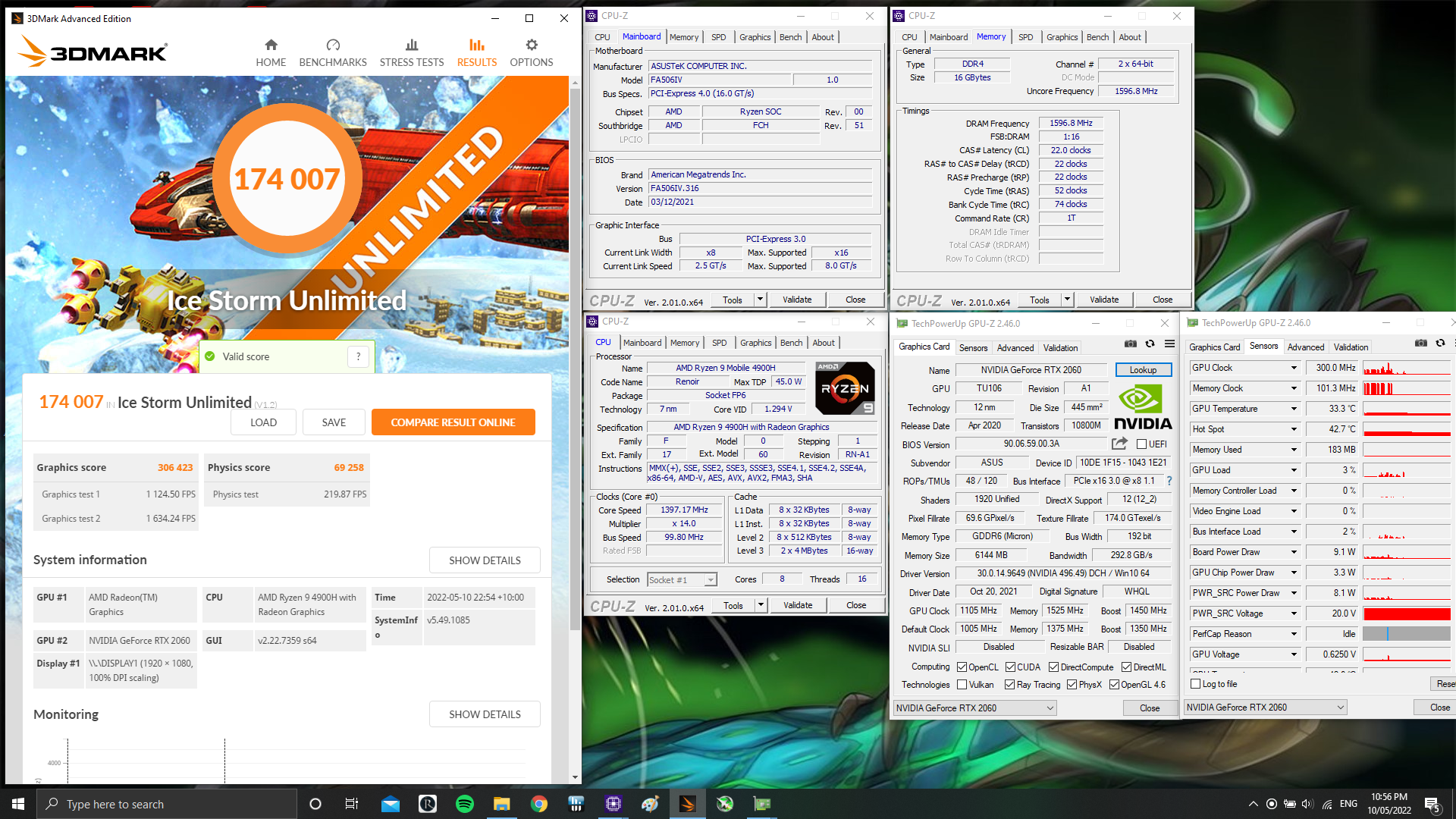Screen dimensions: 1456x819
Task: Click the PWR_SRC Voltage red graph bar
Action: pyautogui.click(x=1406, y=613)
